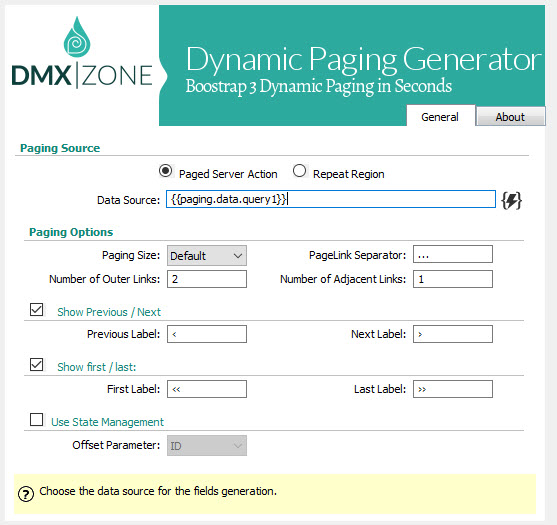Viewport: 557px width, 525px height.
Task: Switch to the General tab
Action: point(440,115)
